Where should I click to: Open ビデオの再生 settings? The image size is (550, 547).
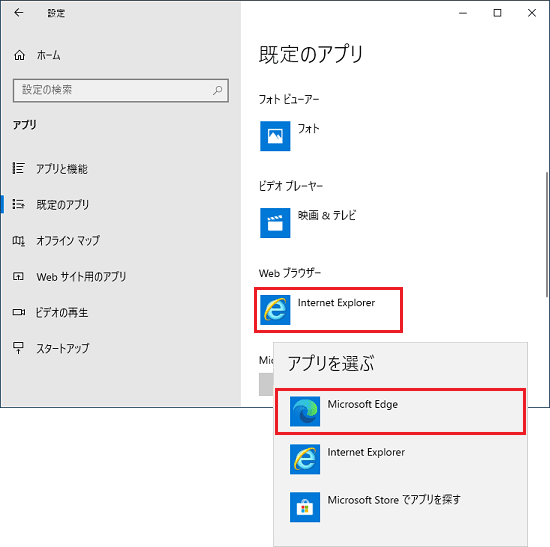tap(50, 312)
